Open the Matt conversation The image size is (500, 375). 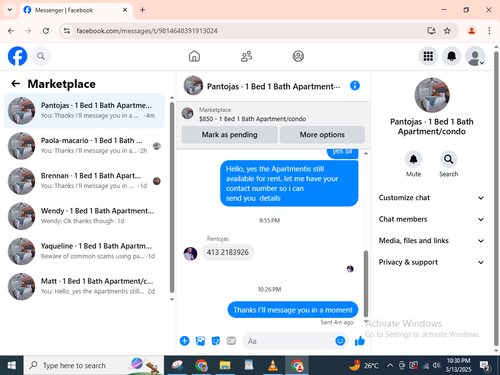point(84,286)
